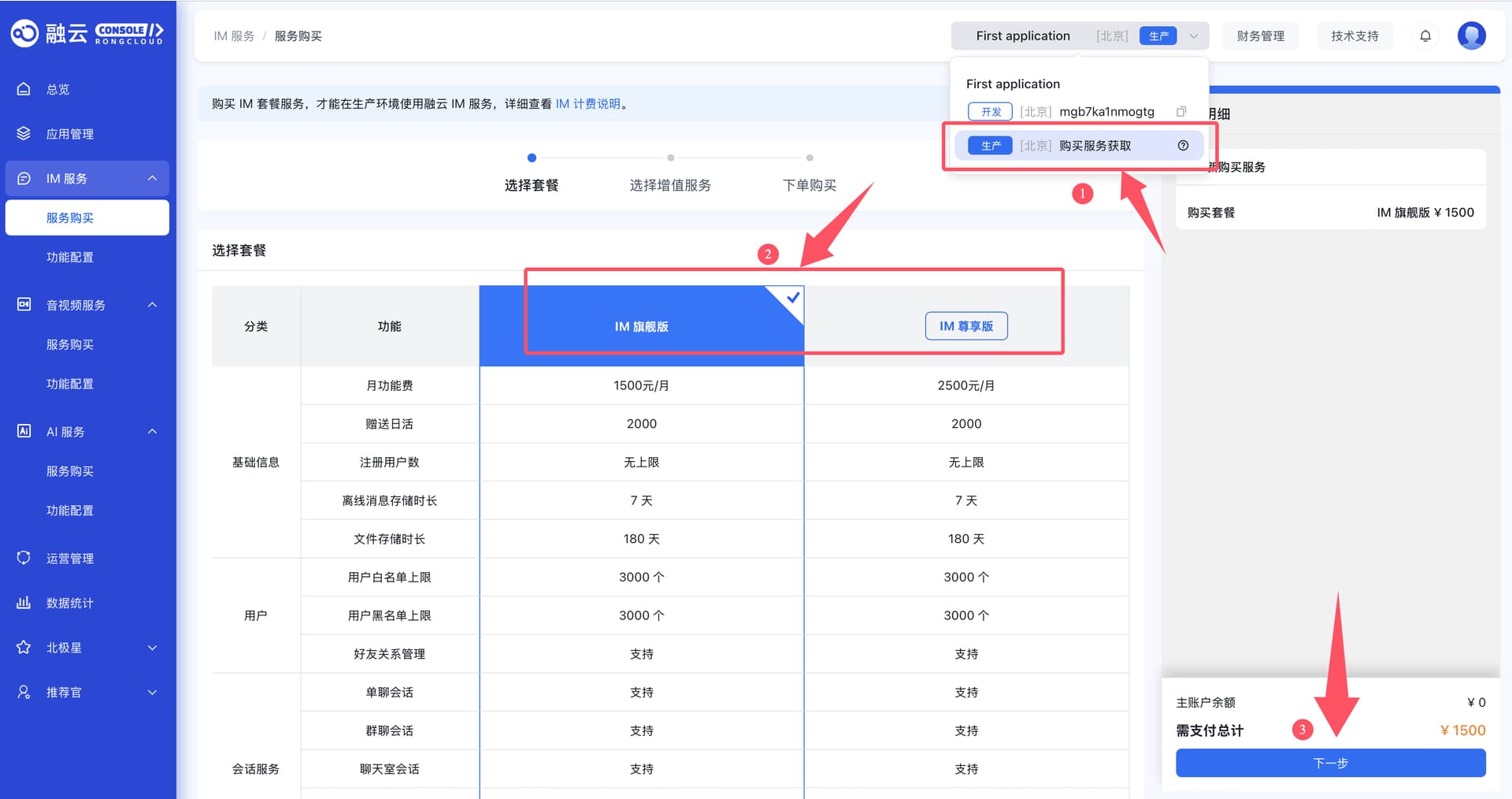Image resolution: width=1512 pixels, height=799 pixels.
Task: Select the IM 尊享版 package
Action: point(965,326)
